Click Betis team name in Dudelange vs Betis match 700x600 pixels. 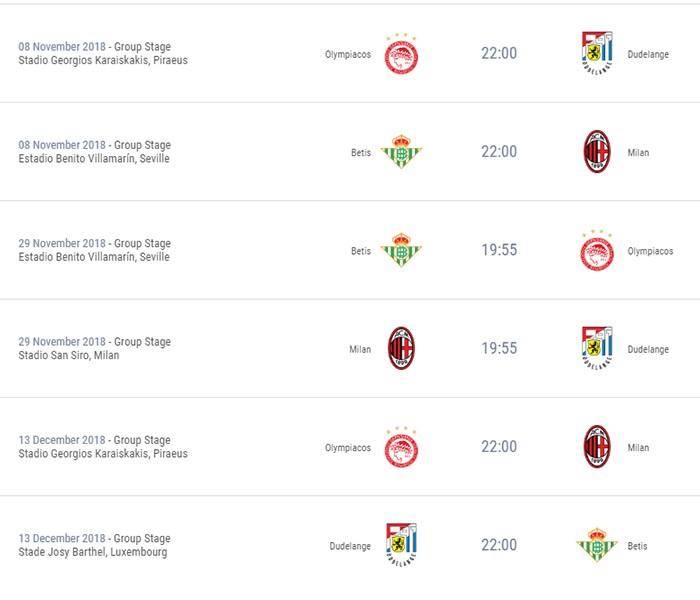(x=637, y=546)
